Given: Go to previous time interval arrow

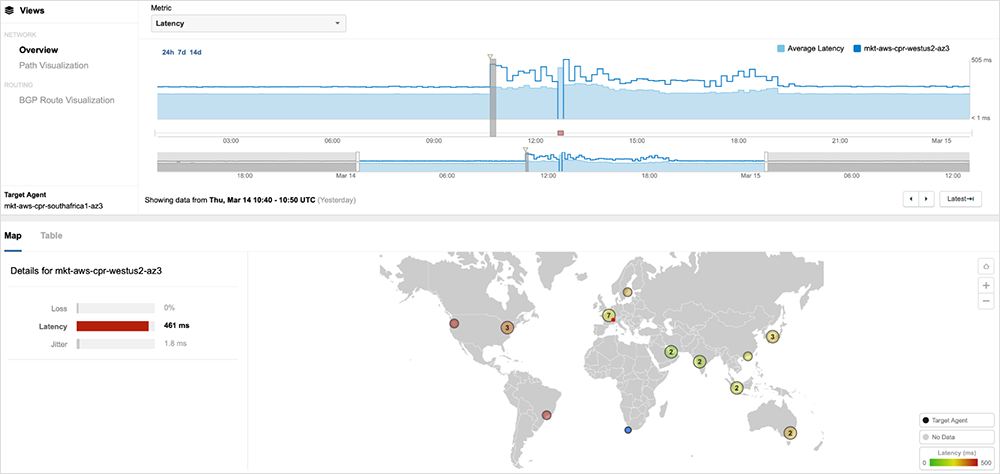Looking at the screenshot, I should click(911, 199).
